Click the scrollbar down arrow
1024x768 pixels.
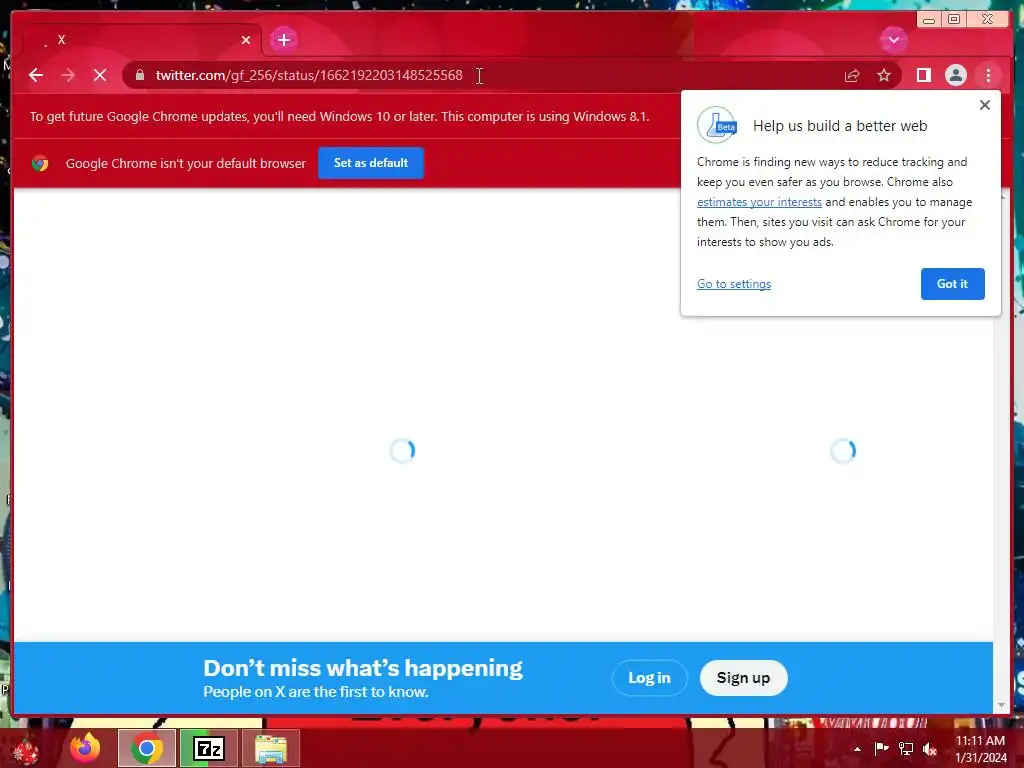[1001, 705]
